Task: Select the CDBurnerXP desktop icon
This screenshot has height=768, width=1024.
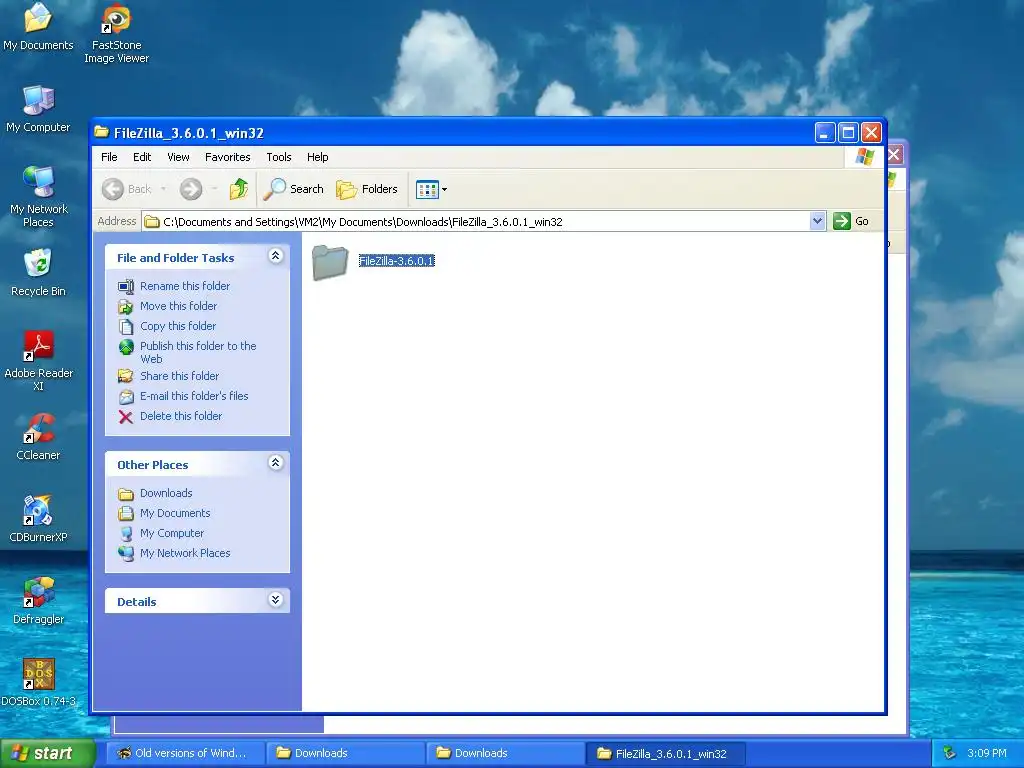Action: (x=38, y=519)
